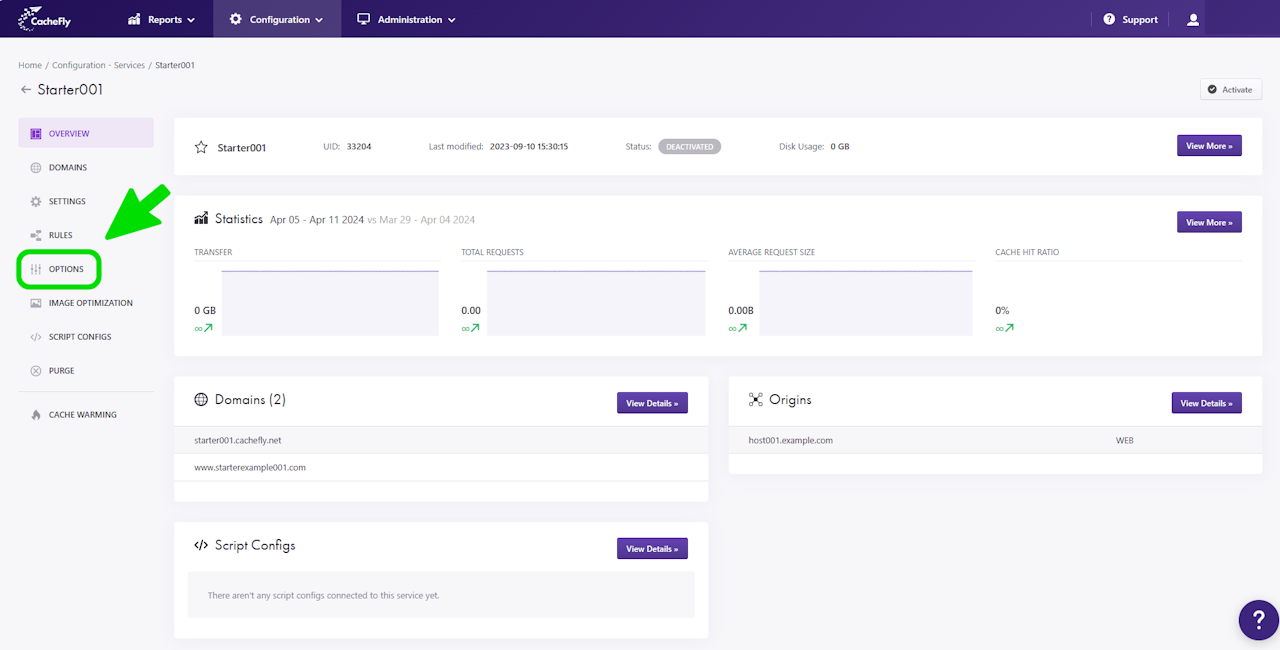Click the gear icon for Settings sidebar
The width and height of the screenshot is (1280, 650).
point(36,201)
